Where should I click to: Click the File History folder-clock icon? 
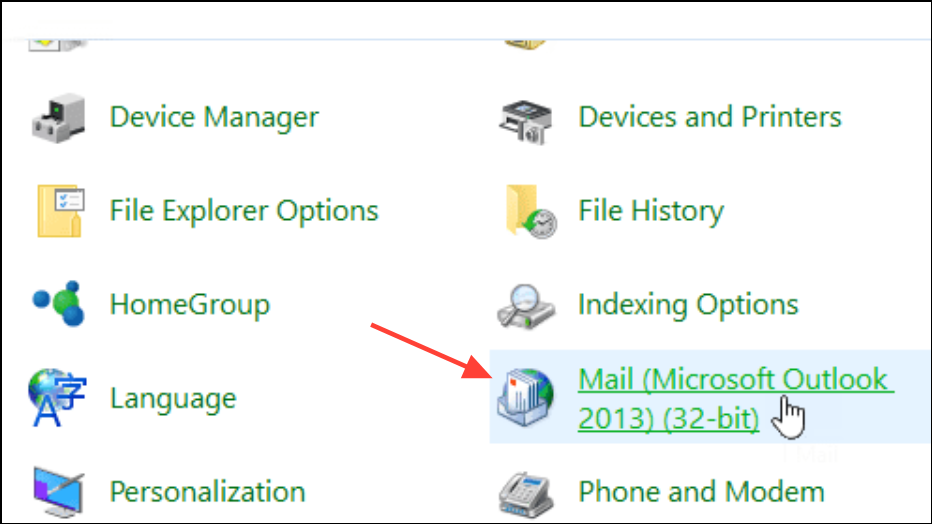[531, 212]
